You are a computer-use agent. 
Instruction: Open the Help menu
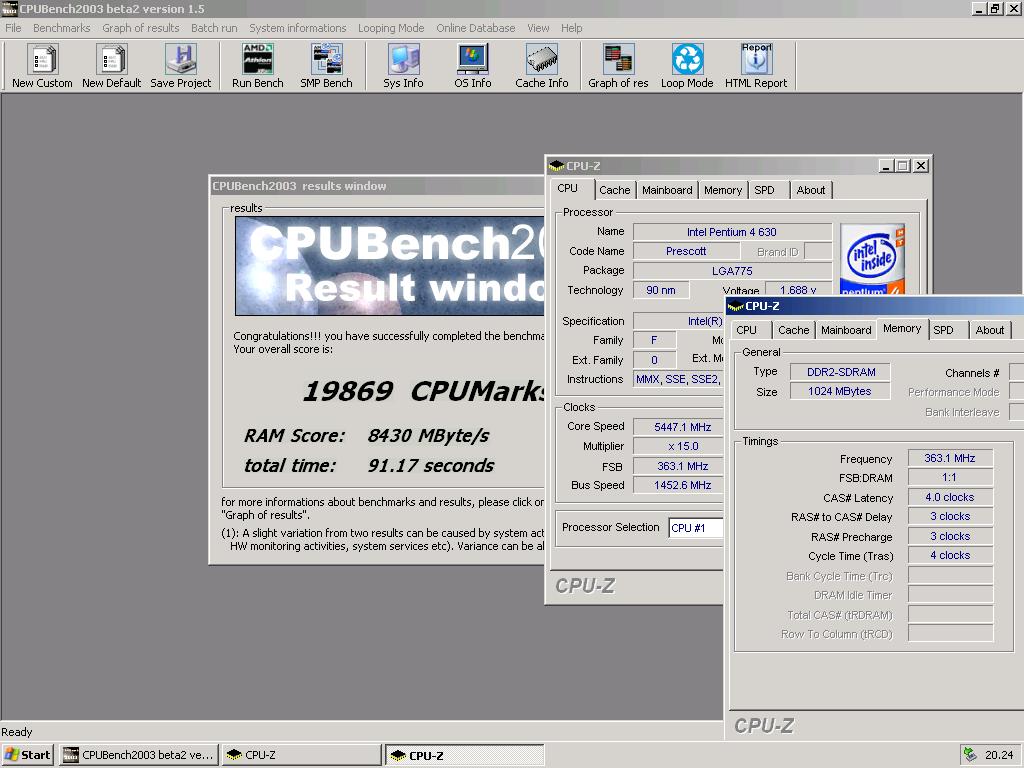[x=571, y=28]
